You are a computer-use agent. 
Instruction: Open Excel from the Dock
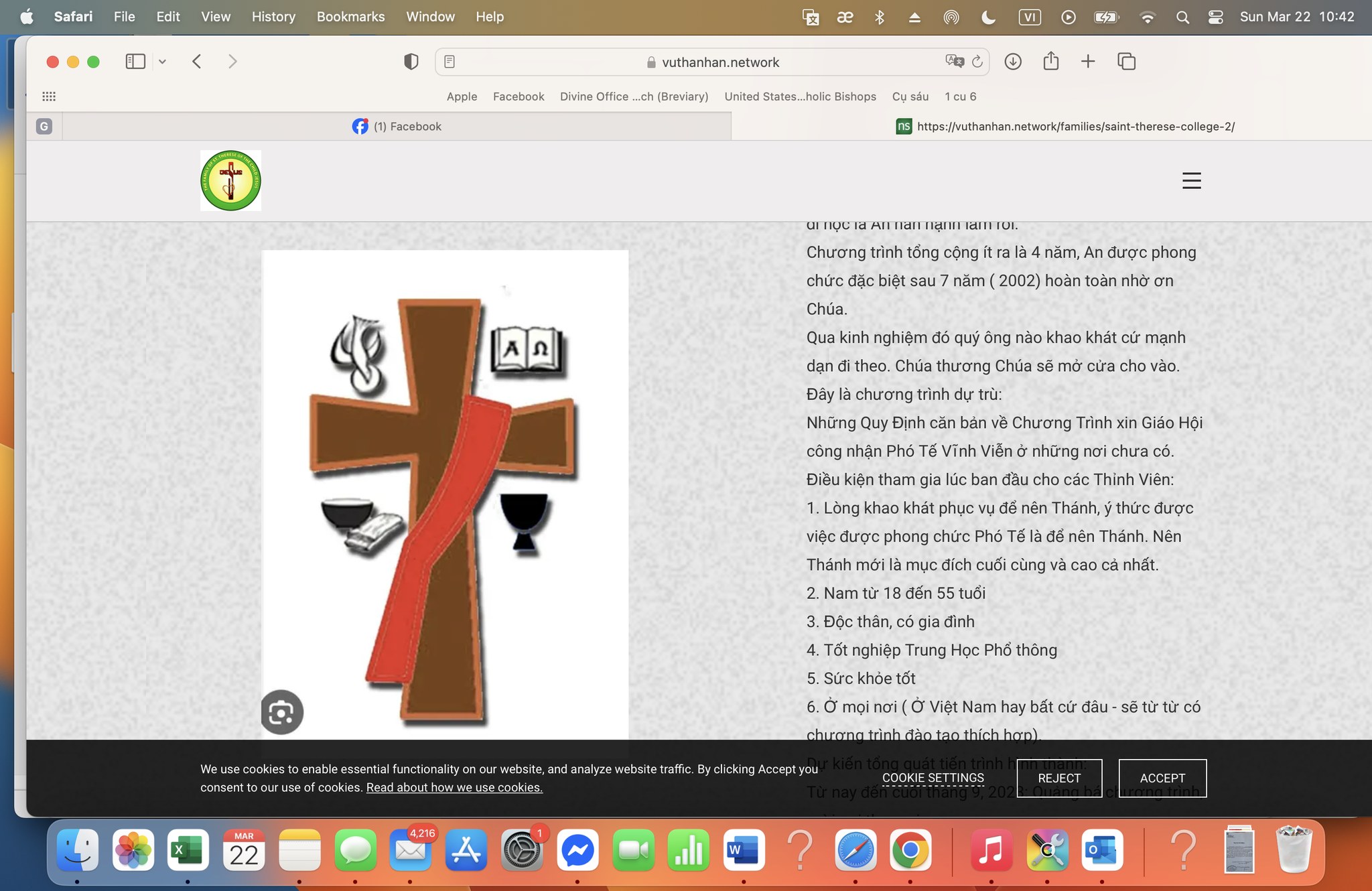(188, 850)
